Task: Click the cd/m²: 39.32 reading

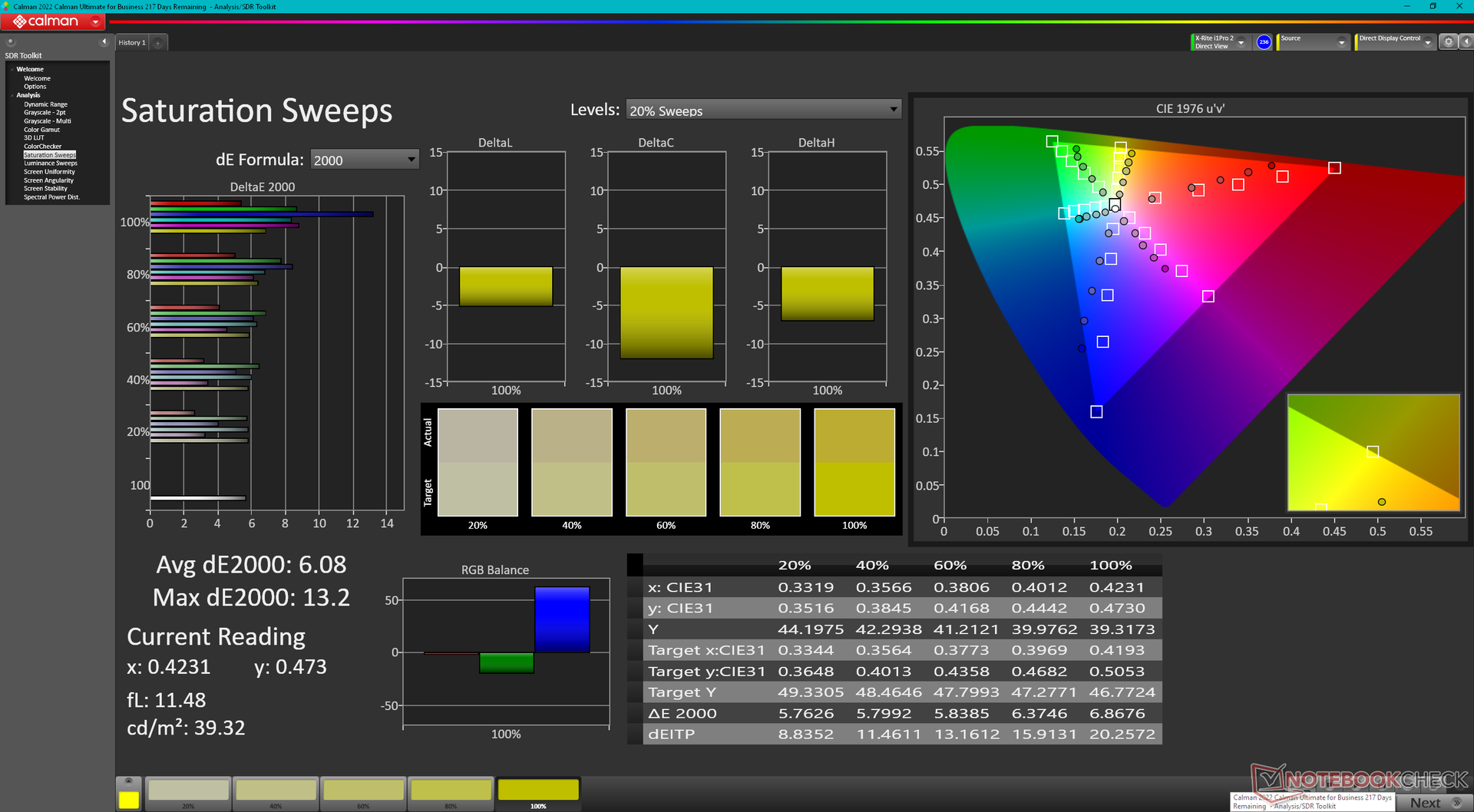Action: click(x=186, y=728)
